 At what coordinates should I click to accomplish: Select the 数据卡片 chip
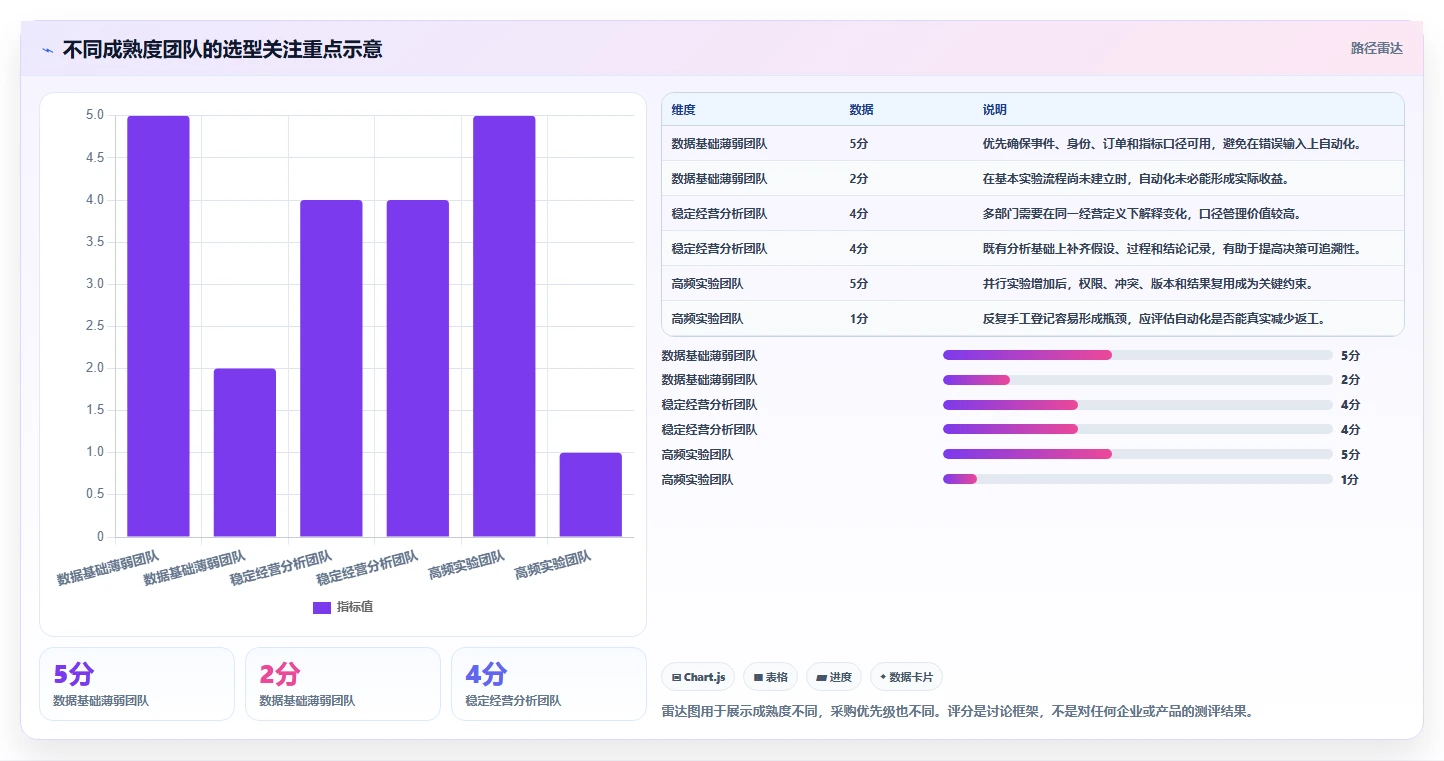pos(906,677)
